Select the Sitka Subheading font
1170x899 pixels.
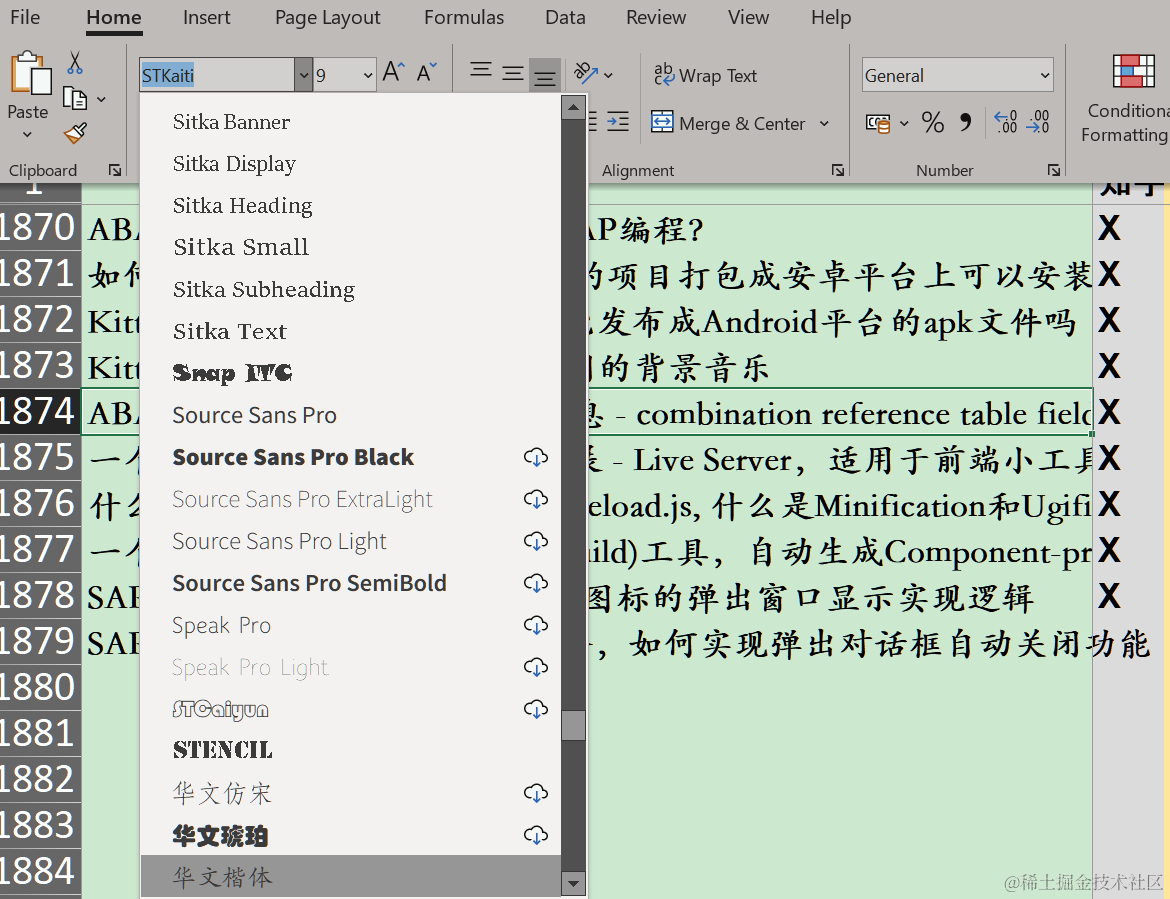(x=351, y=289)
